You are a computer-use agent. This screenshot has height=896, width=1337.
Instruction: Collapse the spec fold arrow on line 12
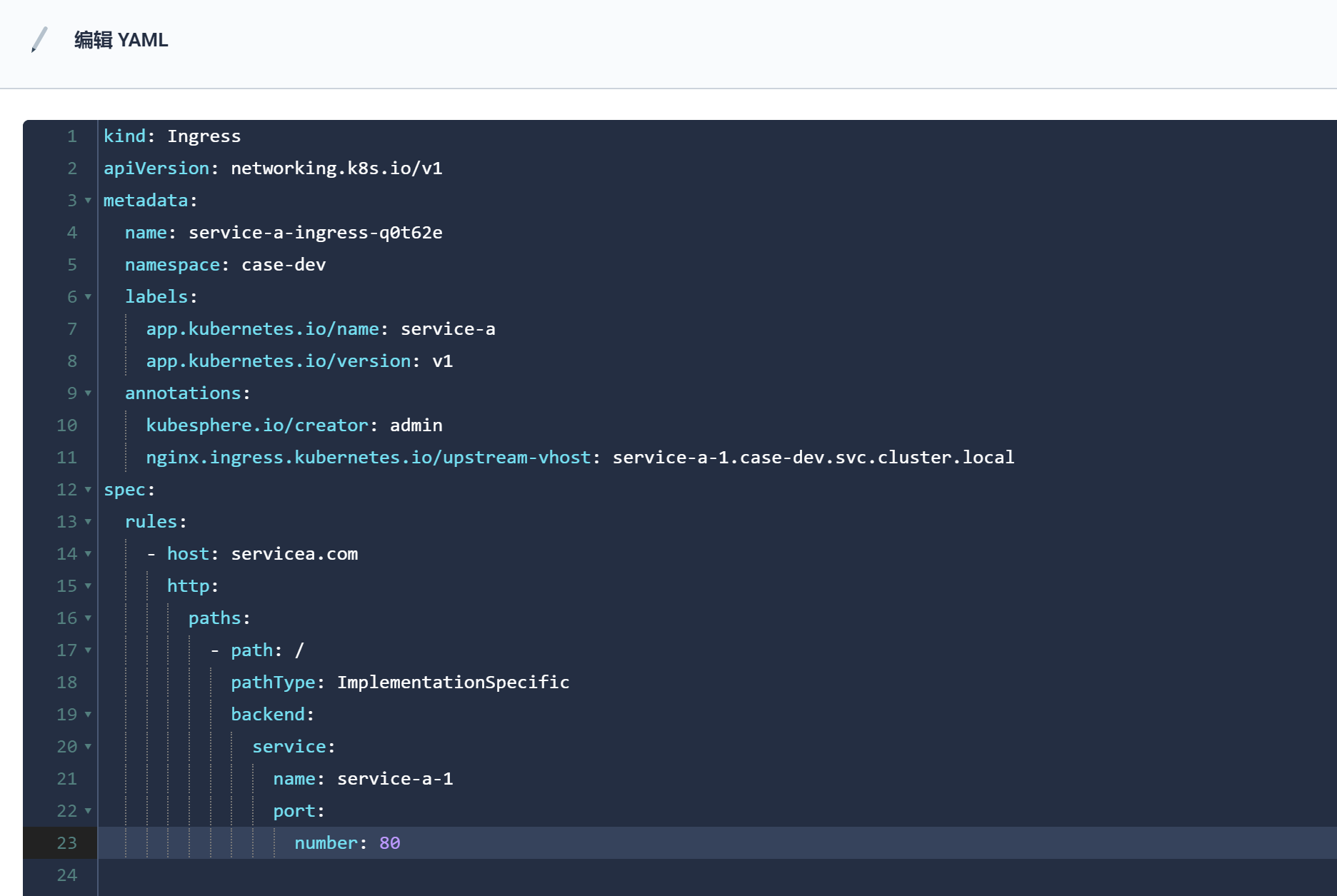[x=88, y=490]
